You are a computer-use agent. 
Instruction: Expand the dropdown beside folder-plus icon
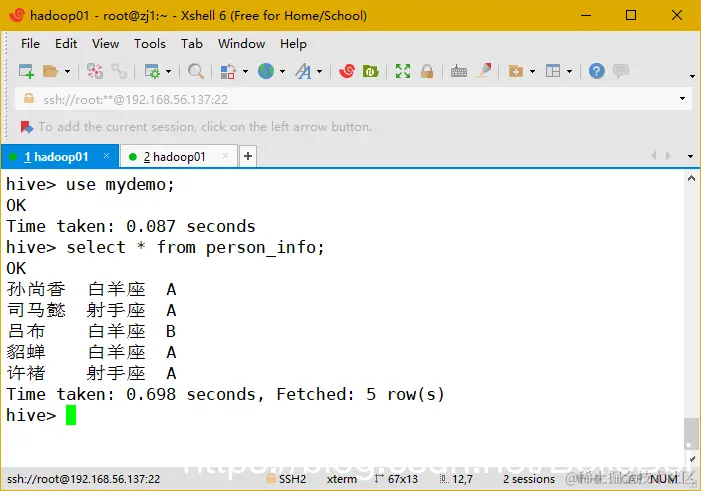[532, 72]
